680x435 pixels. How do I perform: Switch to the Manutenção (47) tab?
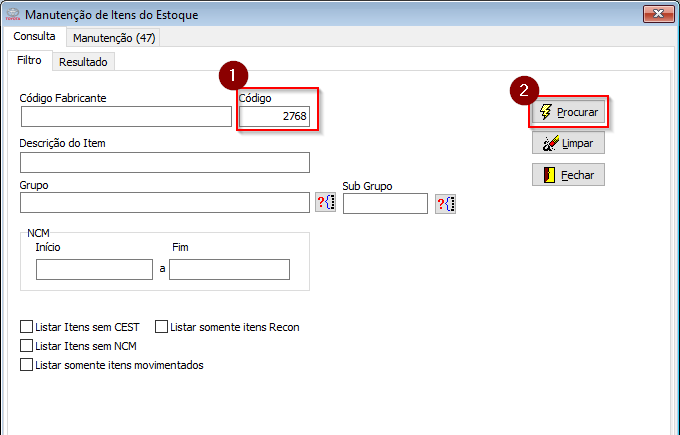[x=115, y=38]
